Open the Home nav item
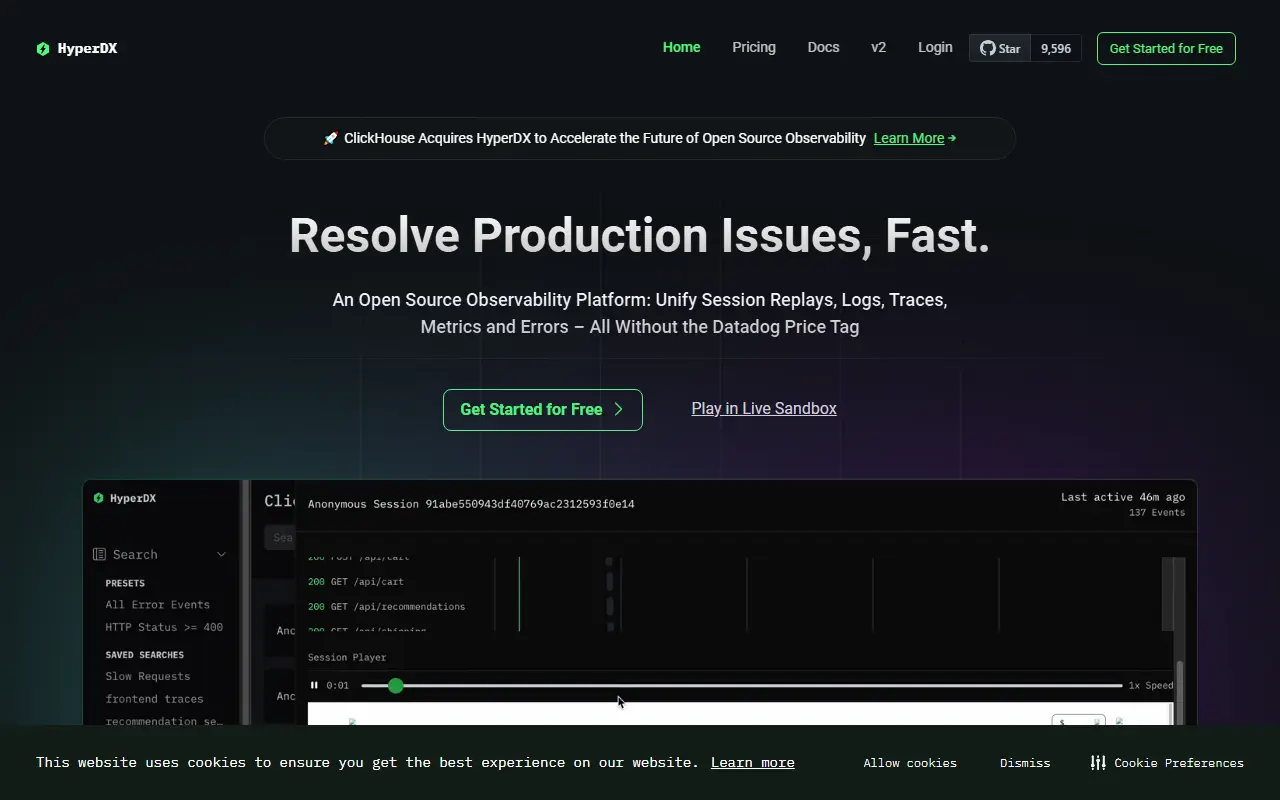 pyautogui.click(x=681, y=47)
